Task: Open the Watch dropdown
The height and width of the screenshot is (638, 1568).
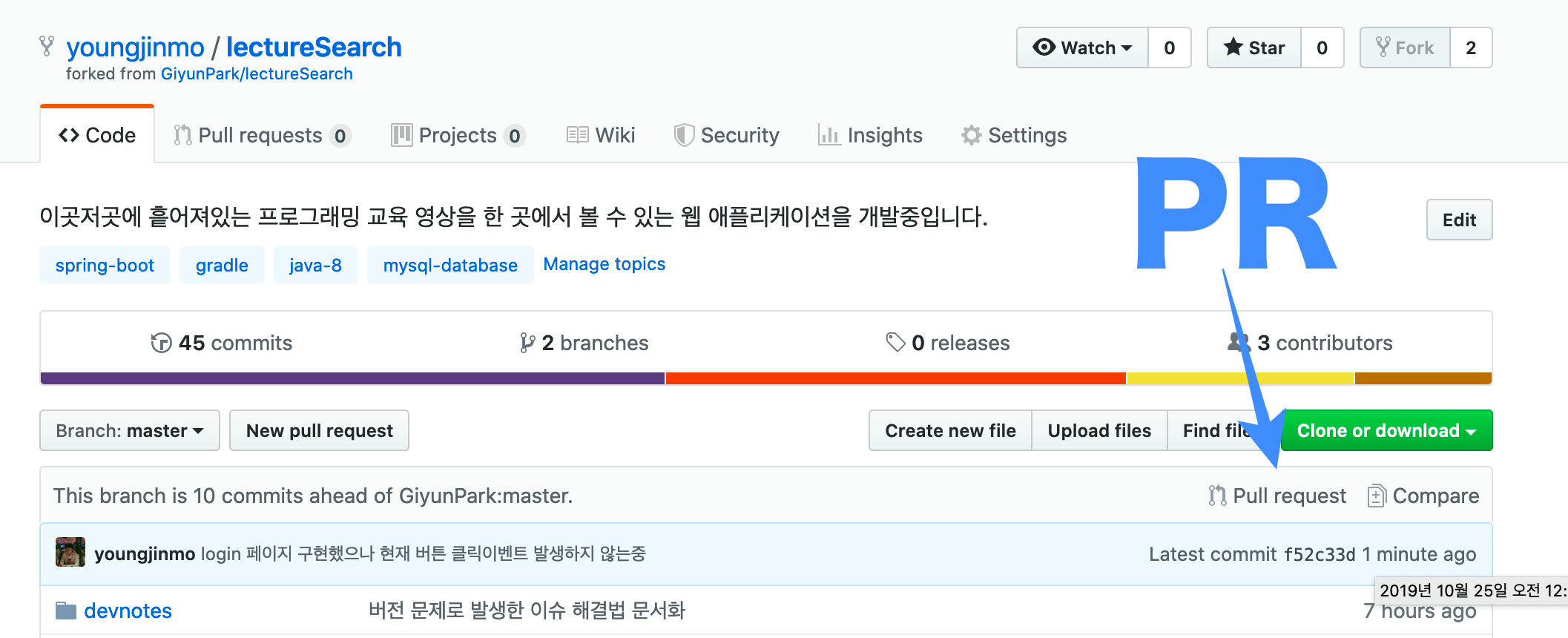Action: pos(1083,47)
